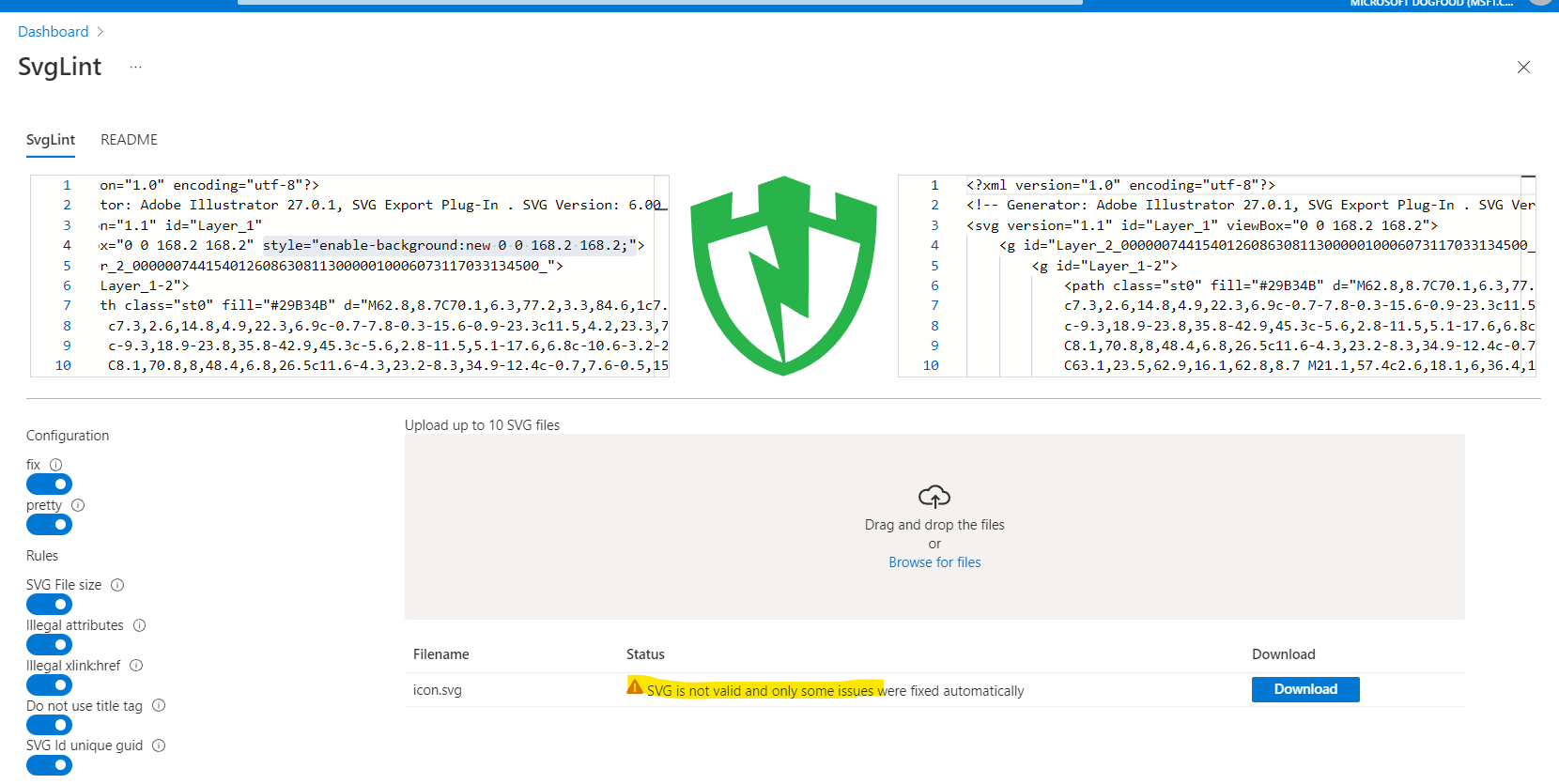Switch to the README tab

(130, 140)
